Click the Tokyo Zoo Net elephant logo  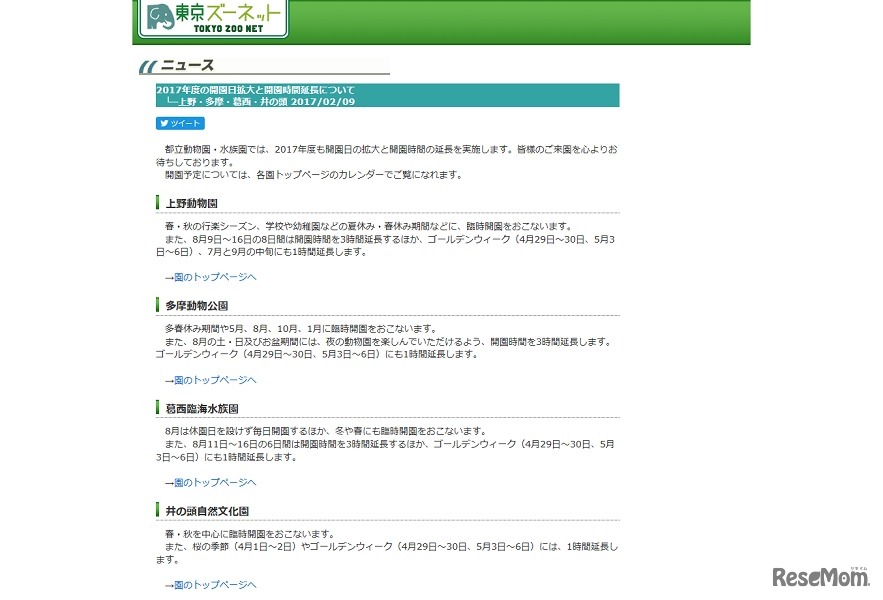coord(160,17)
